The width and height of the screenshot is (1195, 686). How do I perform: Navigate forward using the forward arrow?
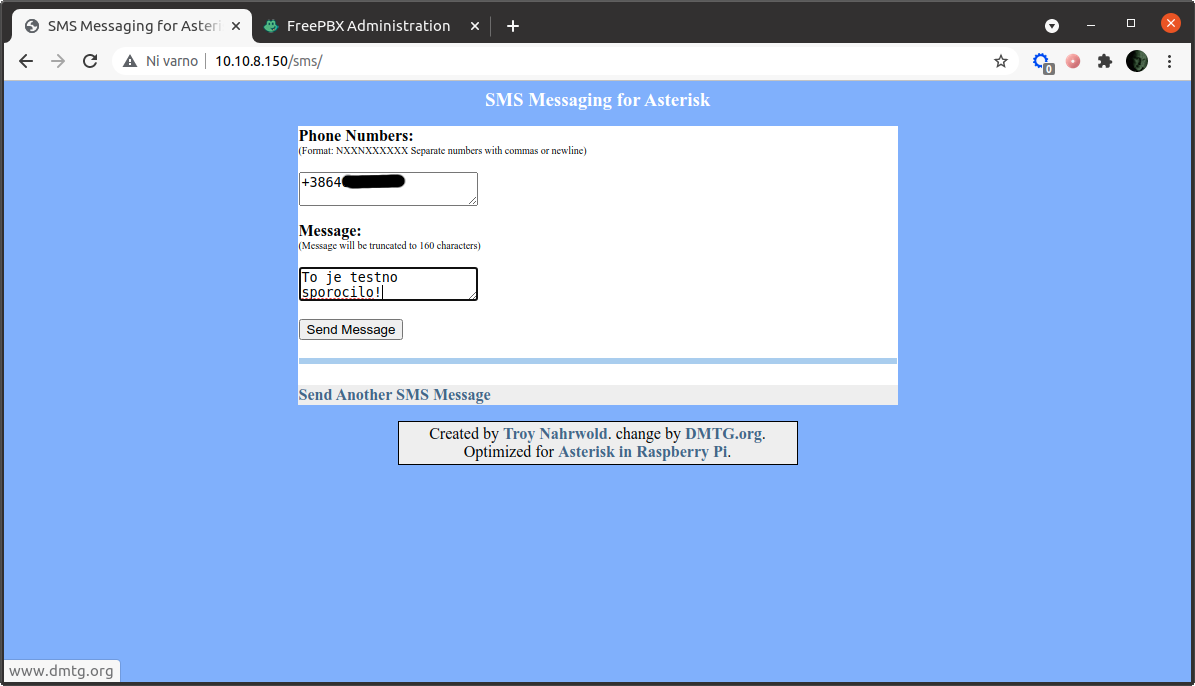(58, 61)
